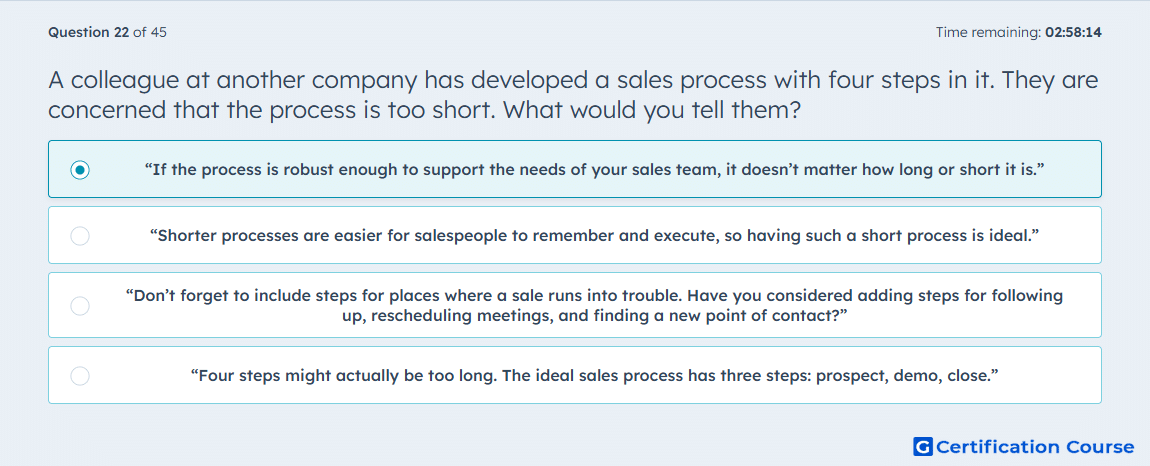The height and width of the screenshot is (466, 1150).
Task: Click the "Four steps might actually be too long" sentence
Action: (595, 376)
